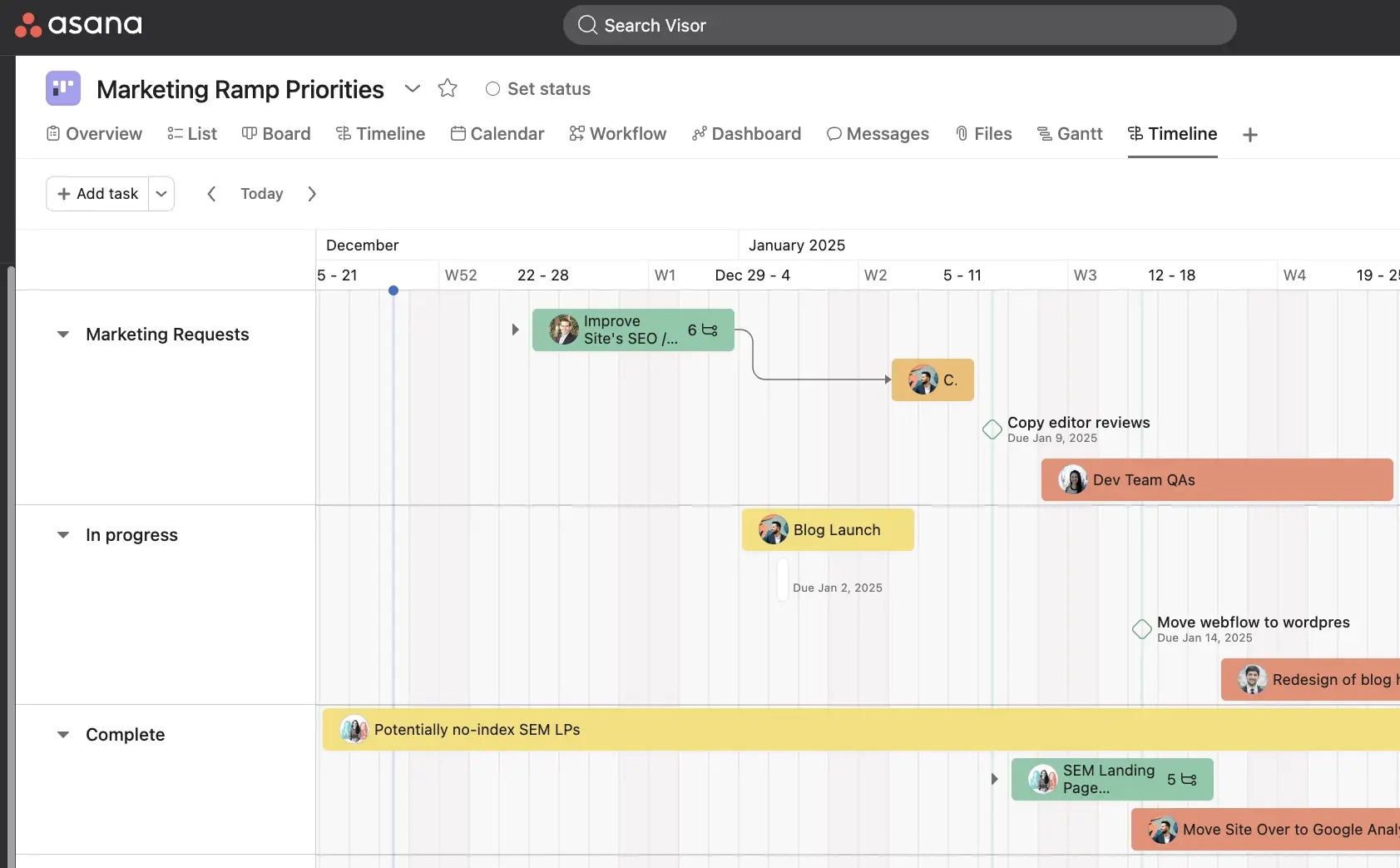The image size is (1400, 868).
Task: Click the Today button
Action: click(x=261, y=193)
